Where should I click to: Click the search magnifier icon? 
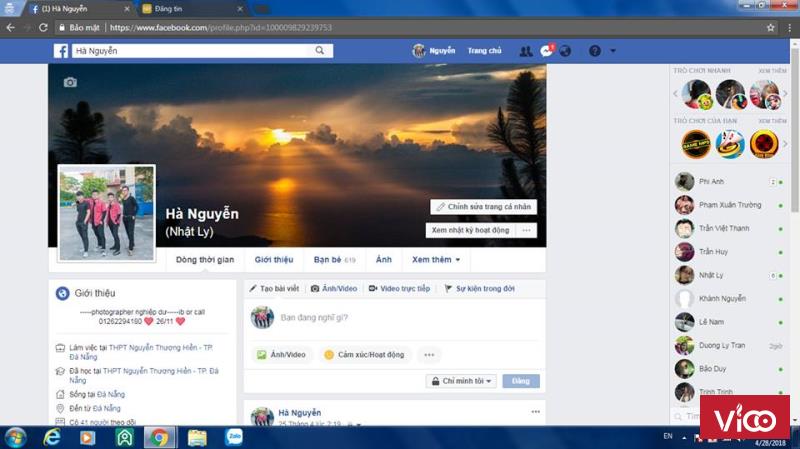tap(319, 51)
